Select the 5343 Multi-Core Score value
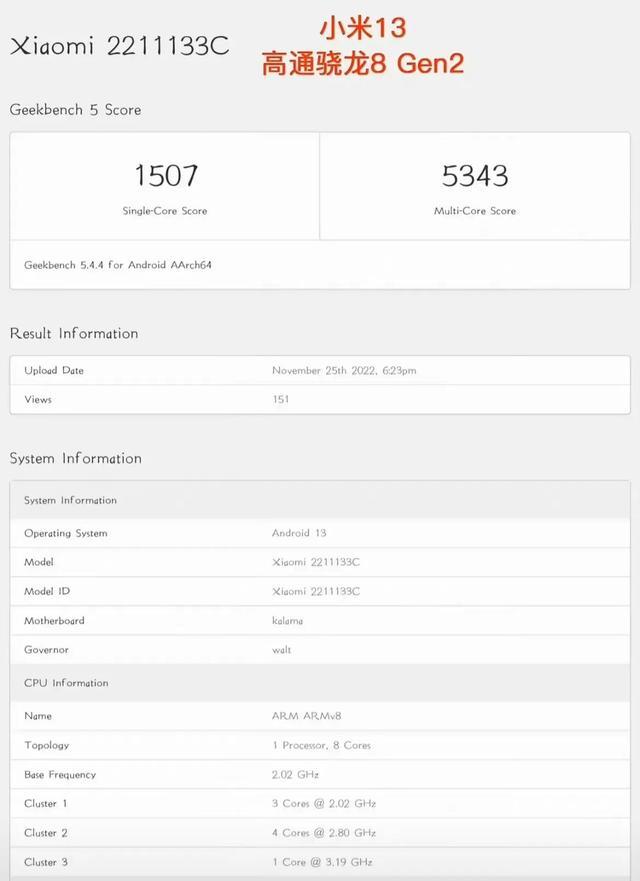 [x=474, y=176]
